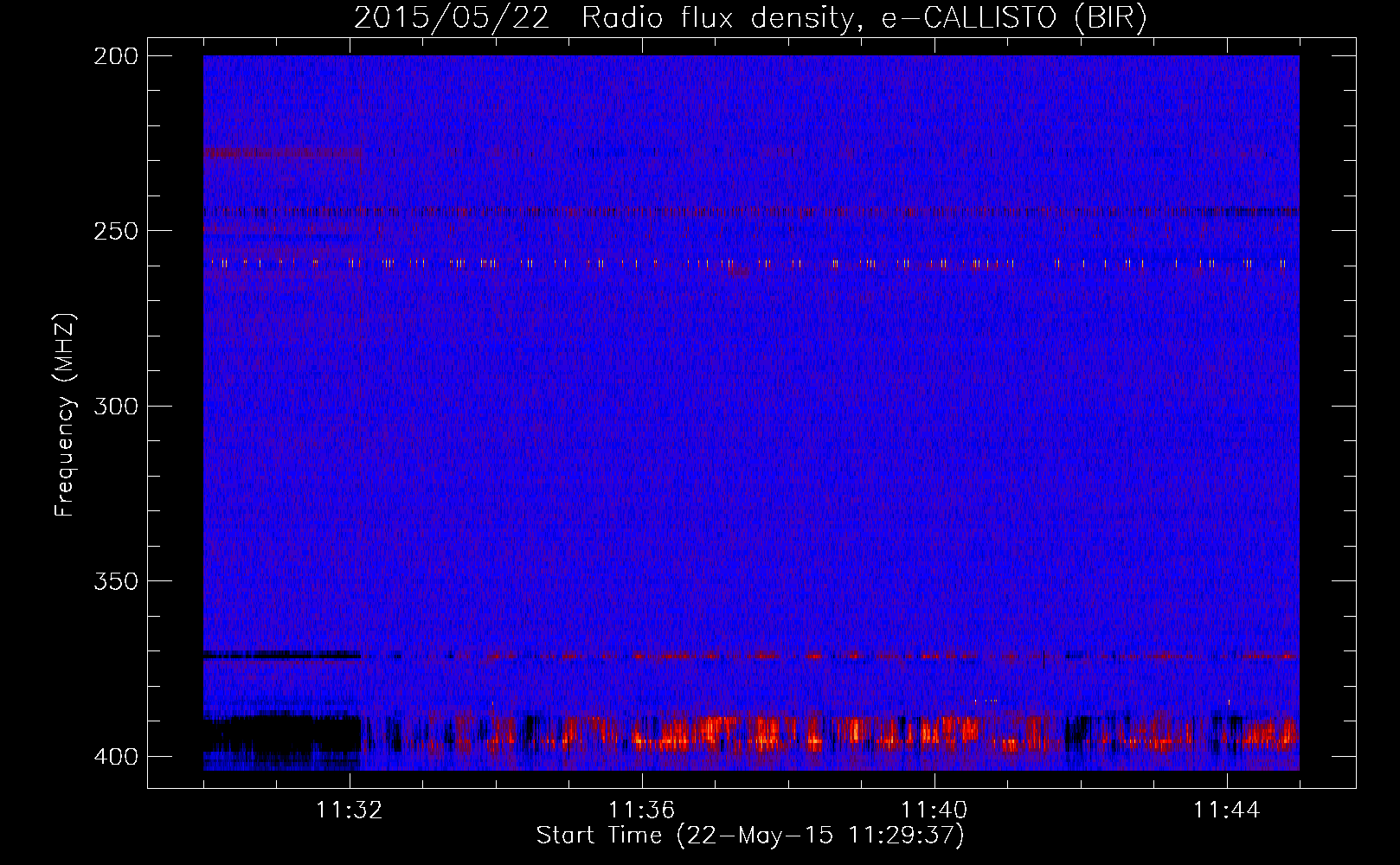1400x865 pixels.
Task: Click the 'Start Time (22-May-15 11:29:37)' label
Action: point(750,836)
